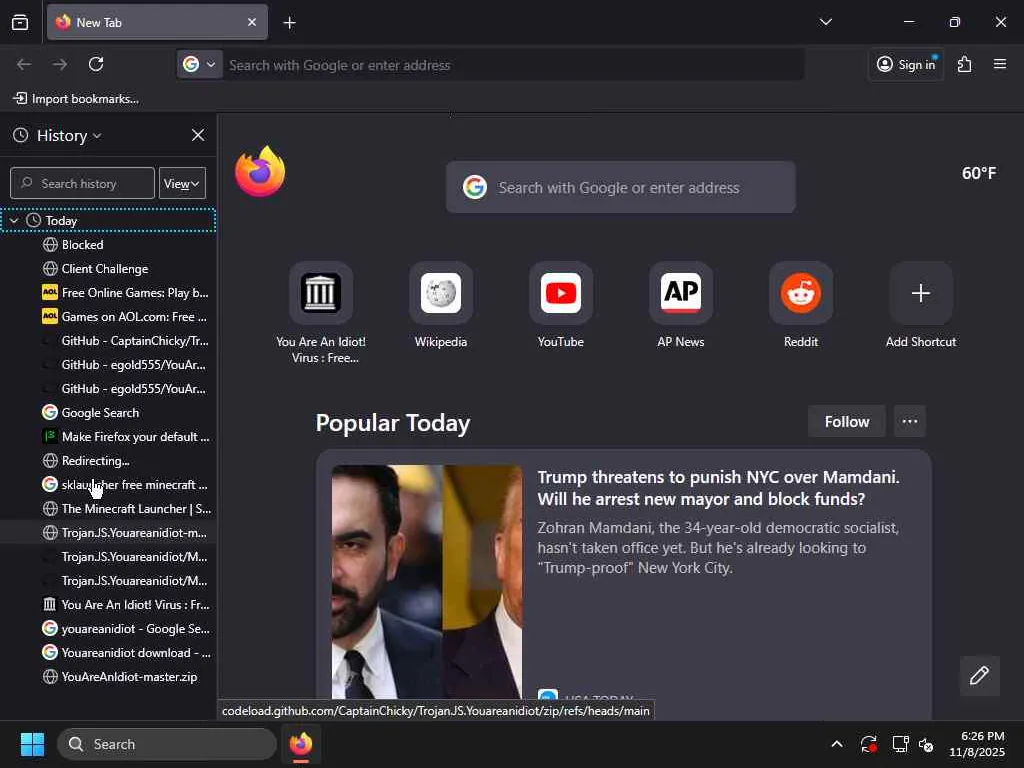This screenshot has width=1024, height=768.
Task: Sign in to a Firefox account
Action: pos(906,64)
